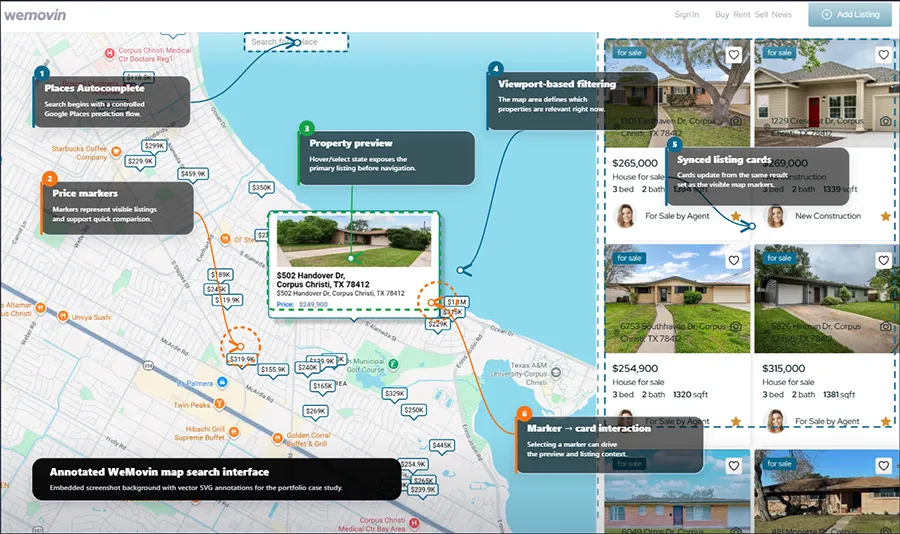900x534 pixels.
Task: Click the $319.9K price marker
Action: point(242,359)
